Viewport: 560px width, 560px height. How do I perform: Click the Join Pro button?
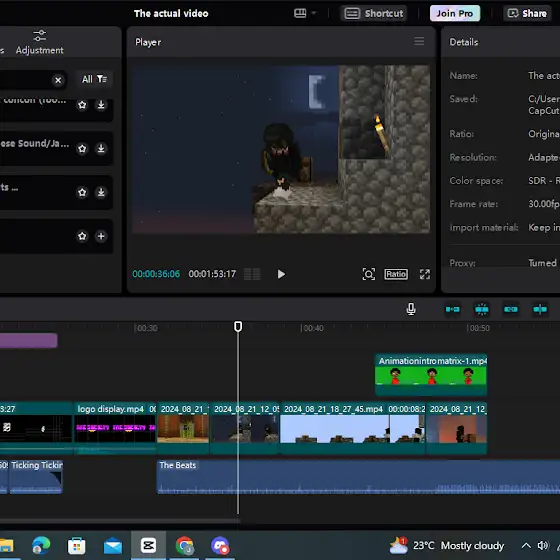point(455,14)
